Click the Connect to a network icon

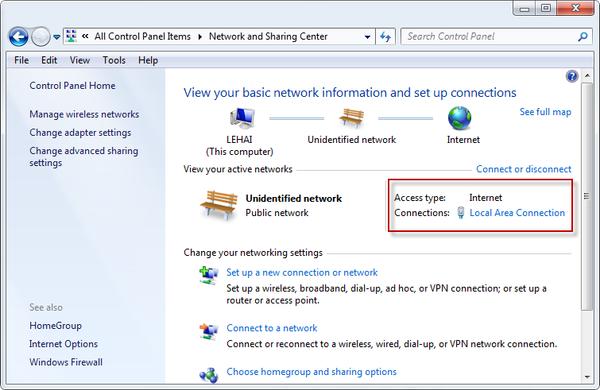209,331
